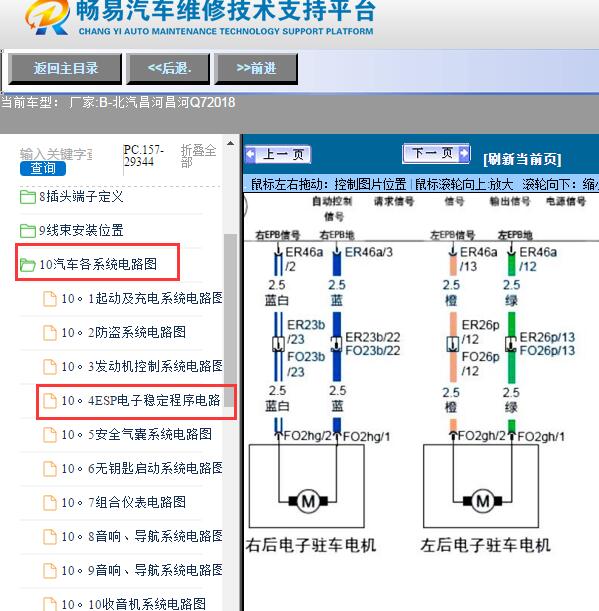The width and height of the screenshot is (599, 611).
Task: Click the right rear motor M symbol
Action: (x=308, y=501)
